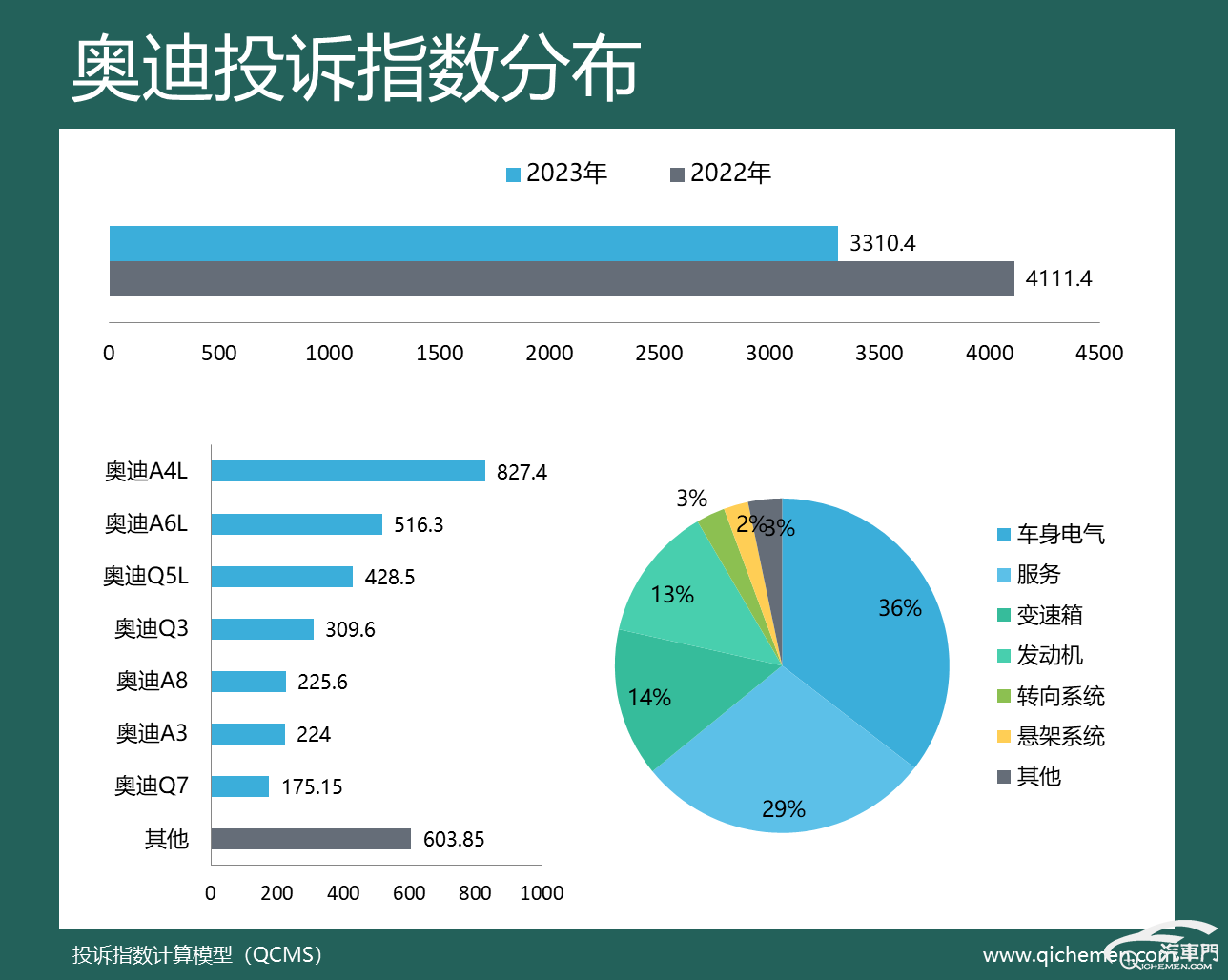Click the 变速箱 legend color swatch

(x=1004, y=615)
